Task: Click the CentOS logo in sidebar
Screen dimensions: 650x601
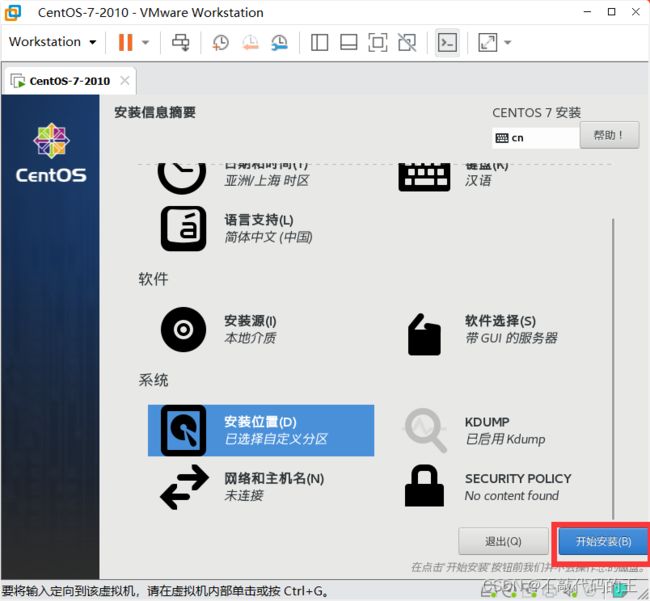Action: click(x=51, y=153)
